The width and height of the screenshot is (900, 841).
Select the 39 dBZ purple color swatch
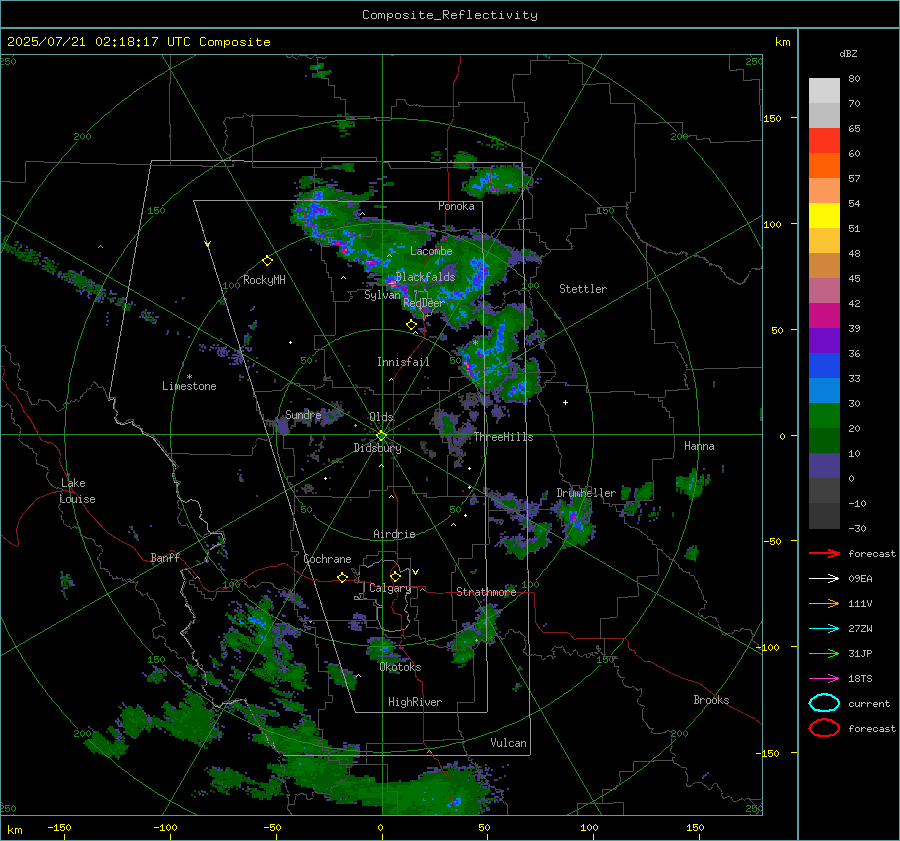click(824, 340)
